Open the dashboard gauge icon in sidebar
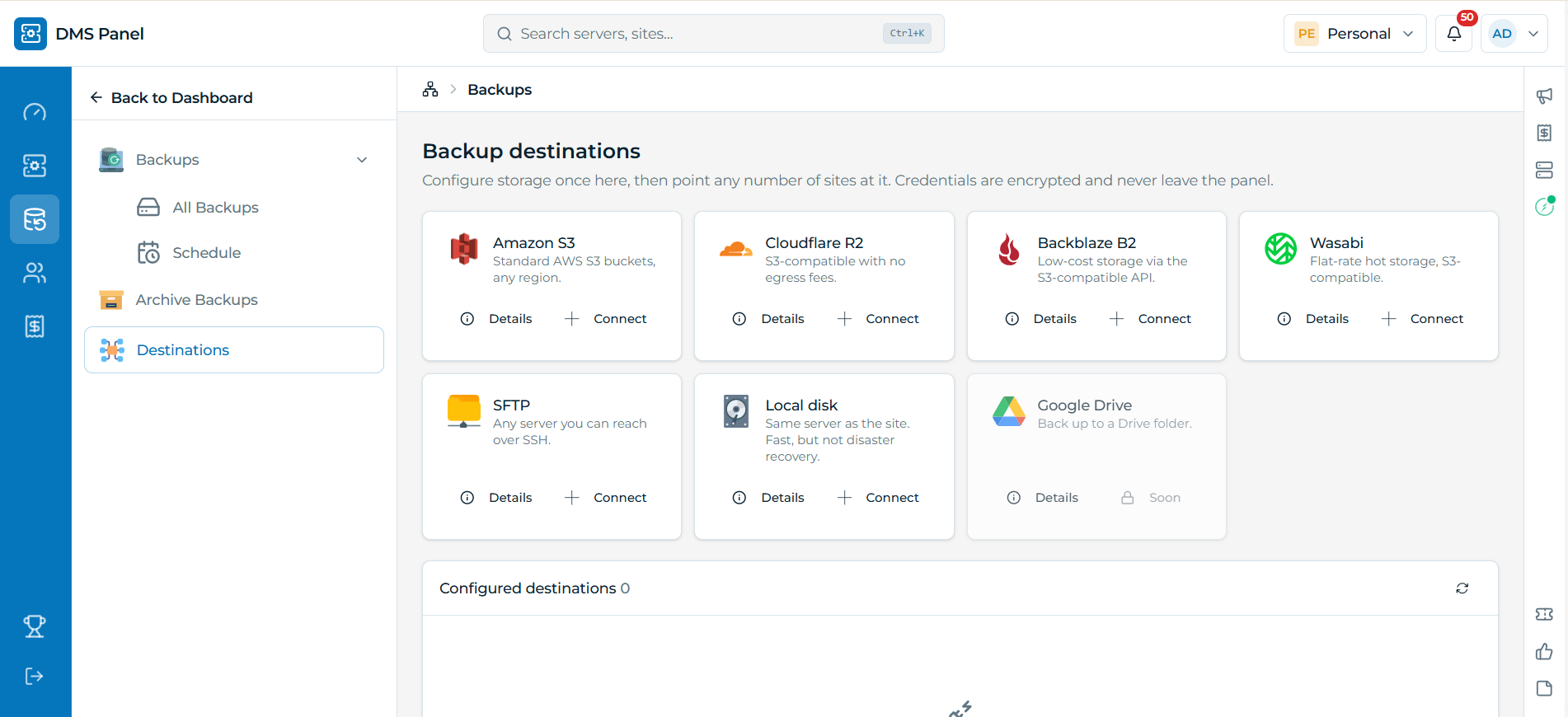Viewport: 1568px width, 717px height. [35, 112]
